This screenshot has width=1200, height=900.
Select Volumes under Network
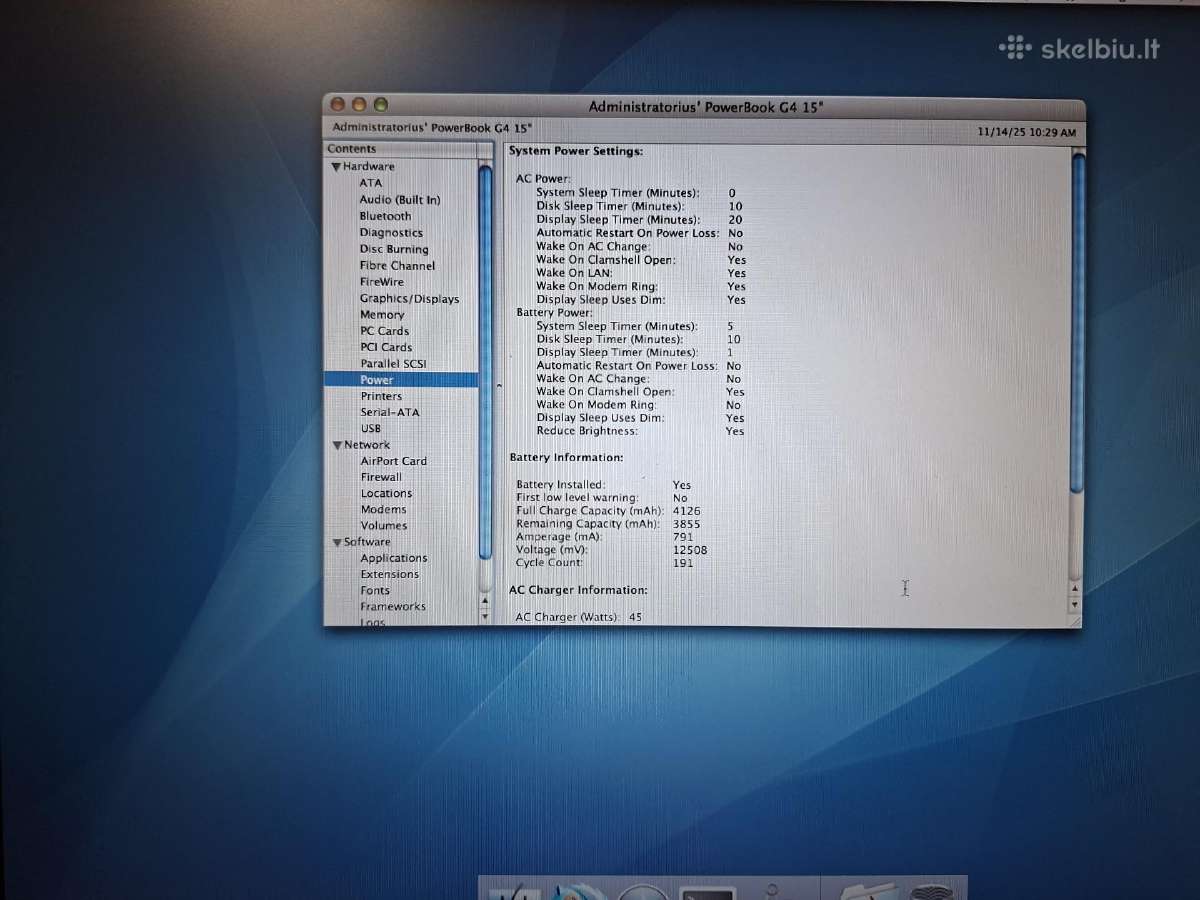384,525
